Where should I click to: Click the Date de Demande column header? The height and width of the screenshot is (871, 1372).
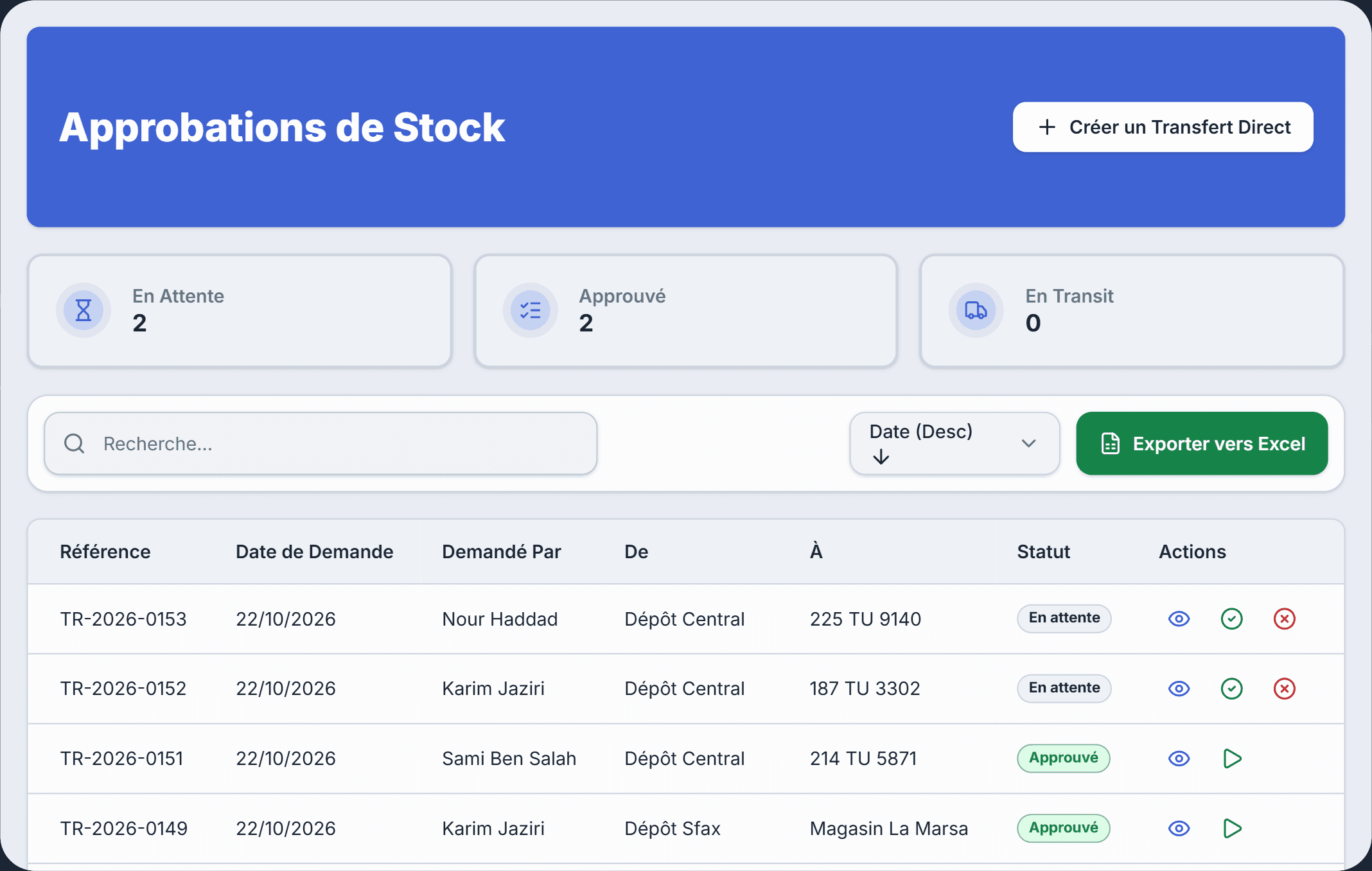pyautogui.click(x=314, y=552)
